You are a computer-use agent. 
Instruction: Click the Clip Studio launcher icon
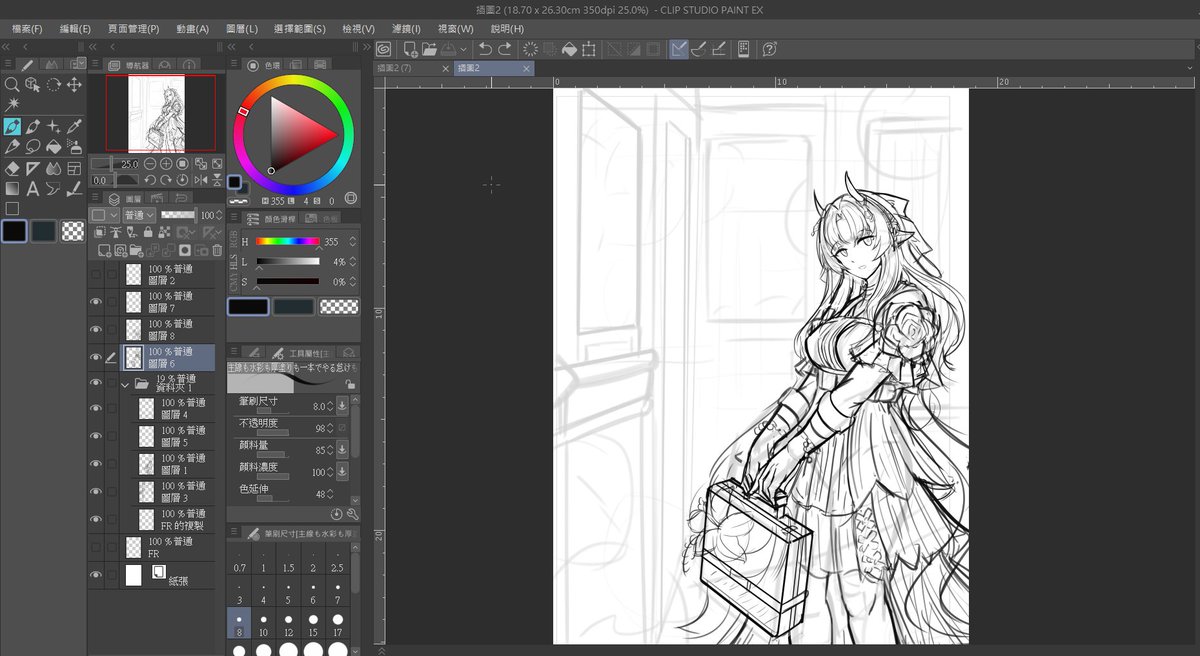click(384, 48)
